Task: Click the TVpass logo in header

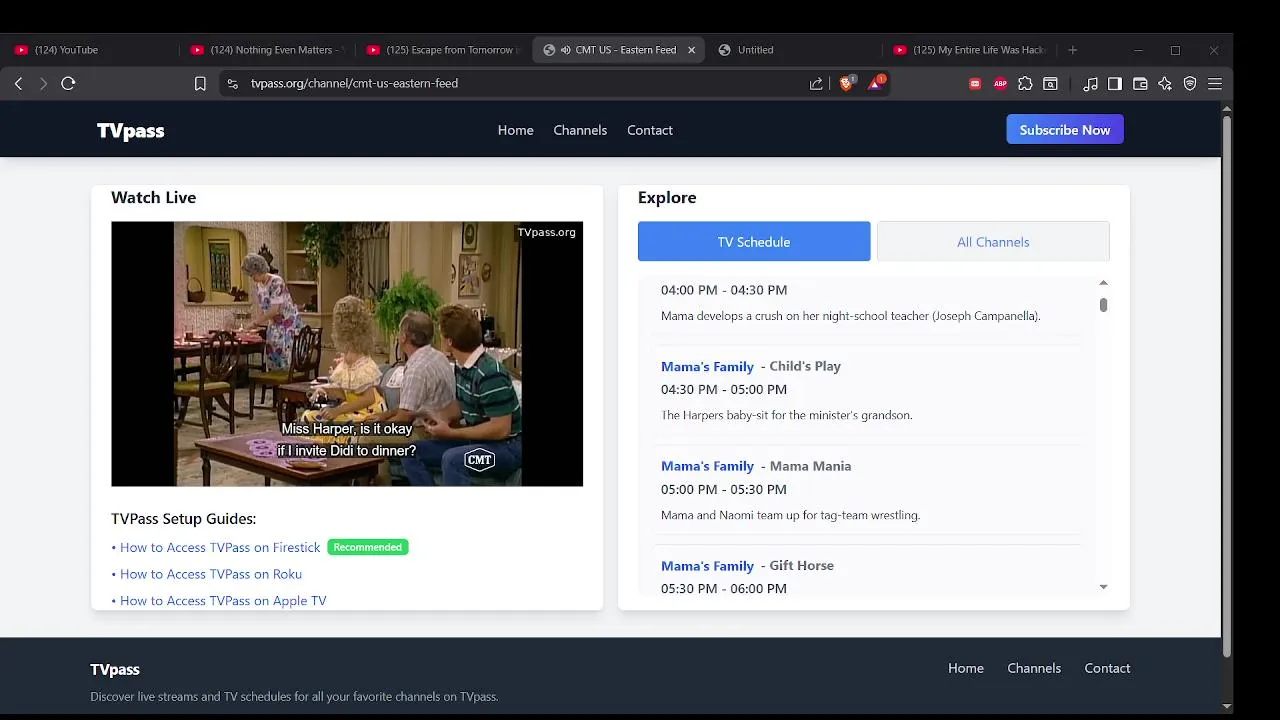Action: tap(130, 131)
